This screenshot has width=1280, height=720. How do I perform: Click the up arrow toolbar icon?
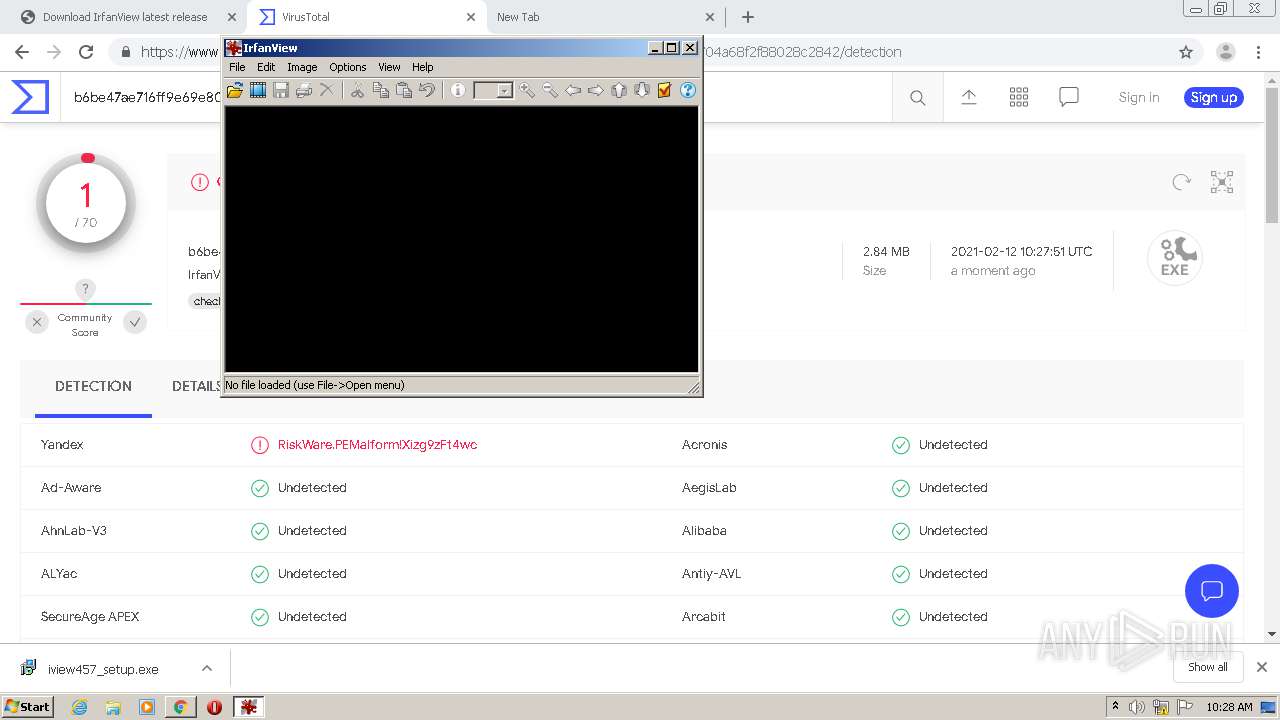[619, 90]
